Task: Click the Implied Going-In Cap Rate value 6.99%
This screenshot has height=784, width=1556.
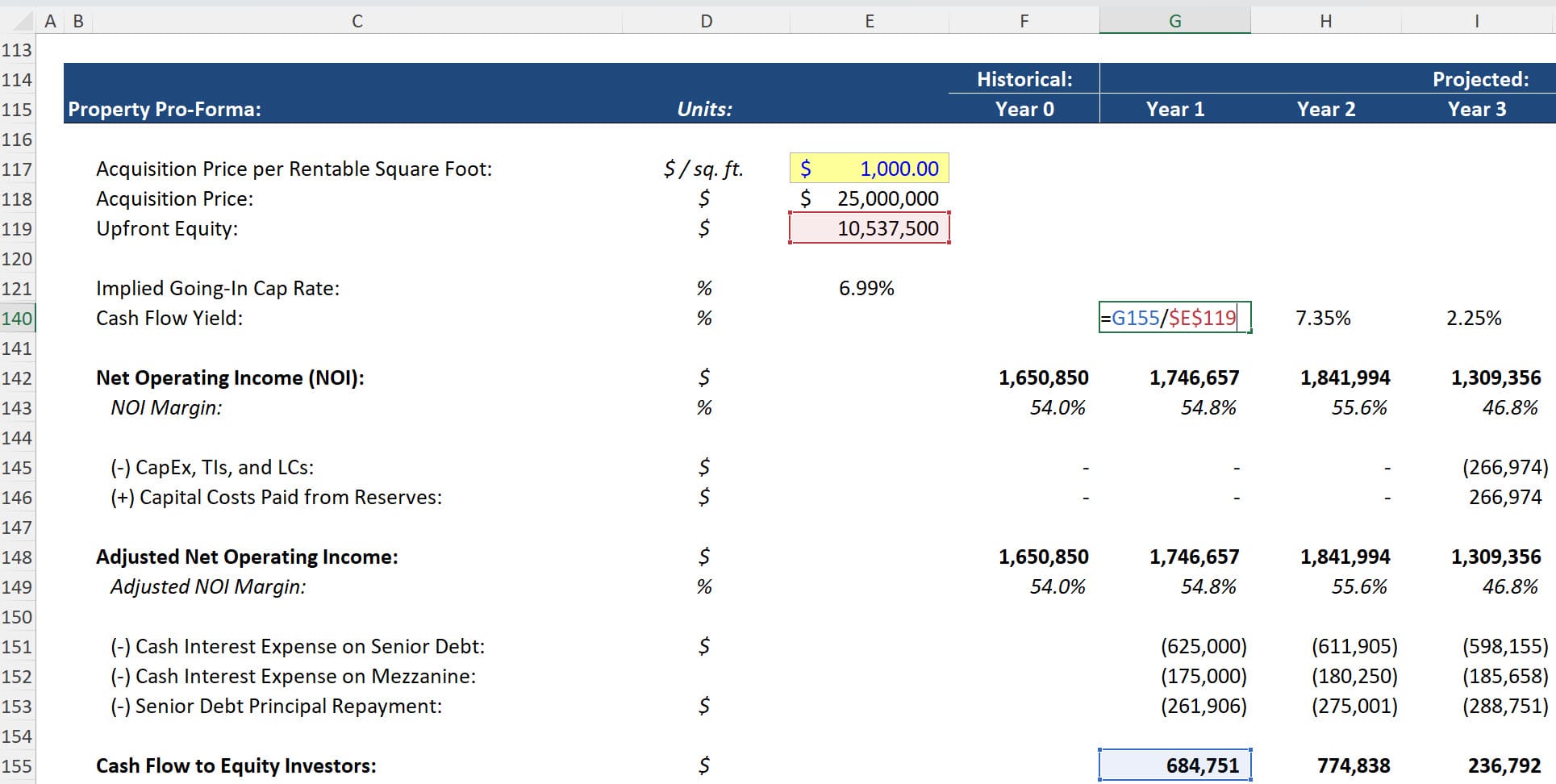Action: pos(867,287)
